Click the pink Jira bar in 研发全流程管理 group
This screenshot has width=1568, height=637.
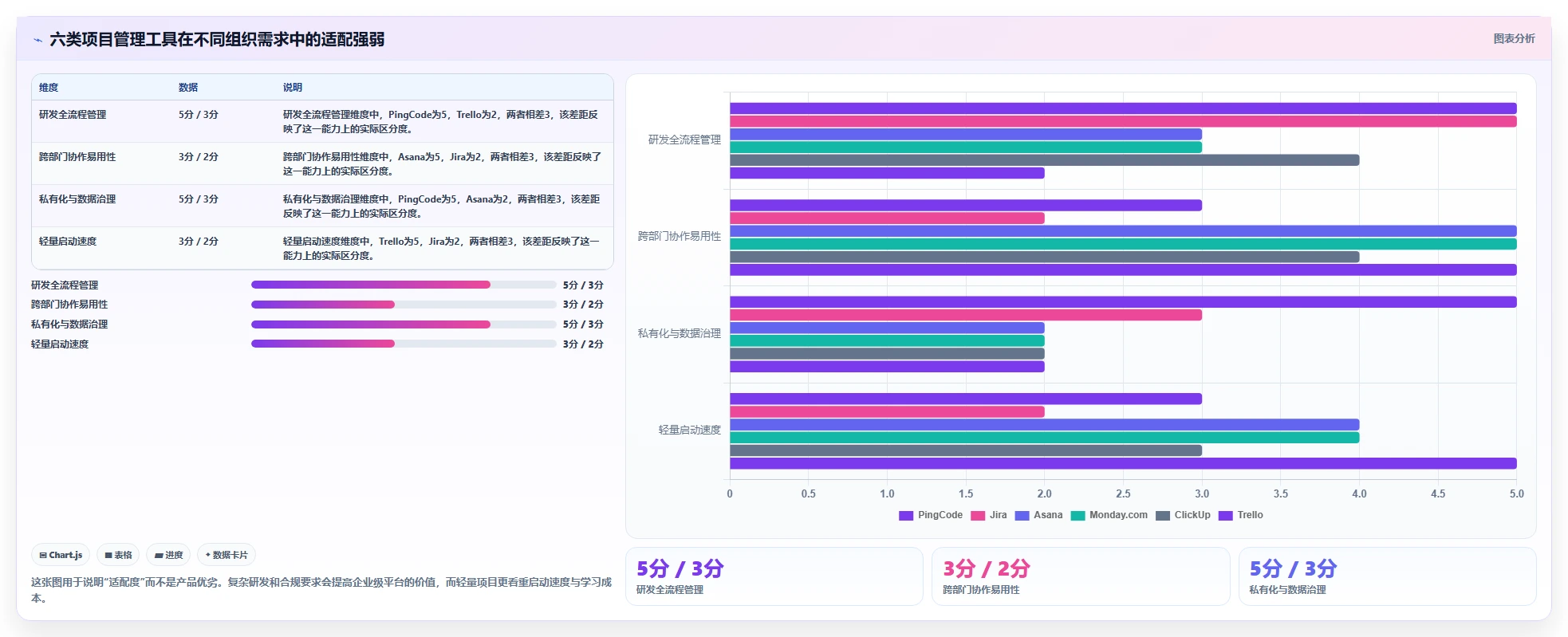tap(1123, 121)
